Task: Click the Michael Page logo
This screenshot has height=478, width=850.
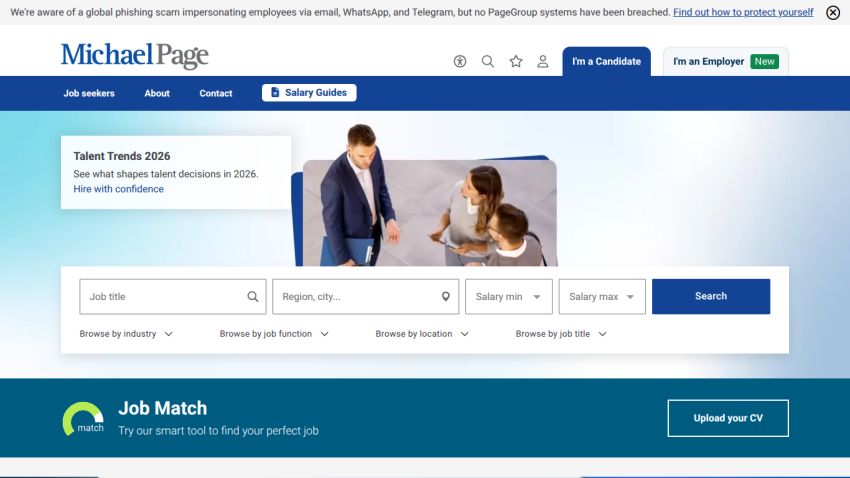Action: click(134, 55)
